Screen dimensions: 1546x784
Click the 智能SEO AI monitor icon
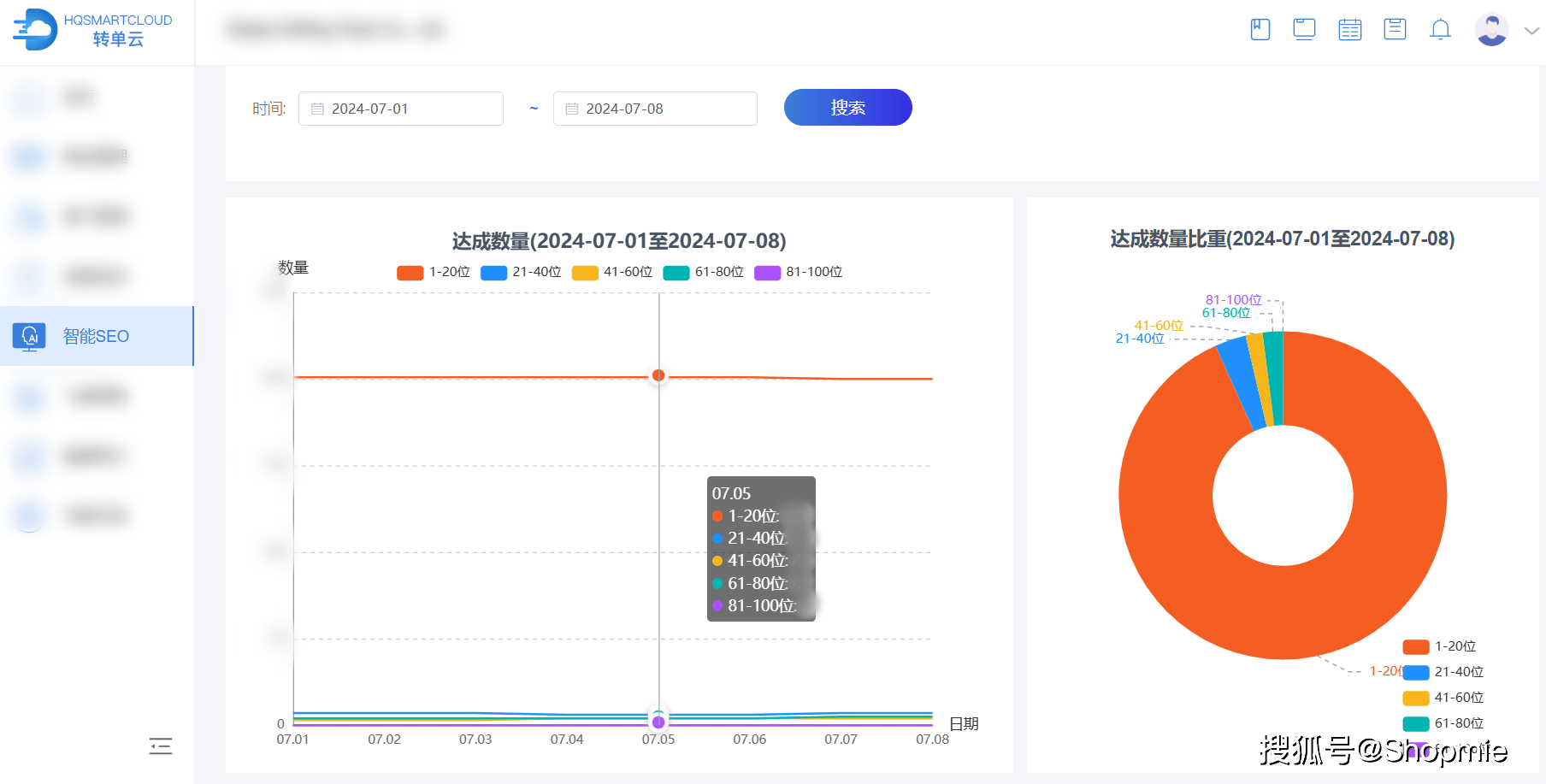(x=29, y=337)
